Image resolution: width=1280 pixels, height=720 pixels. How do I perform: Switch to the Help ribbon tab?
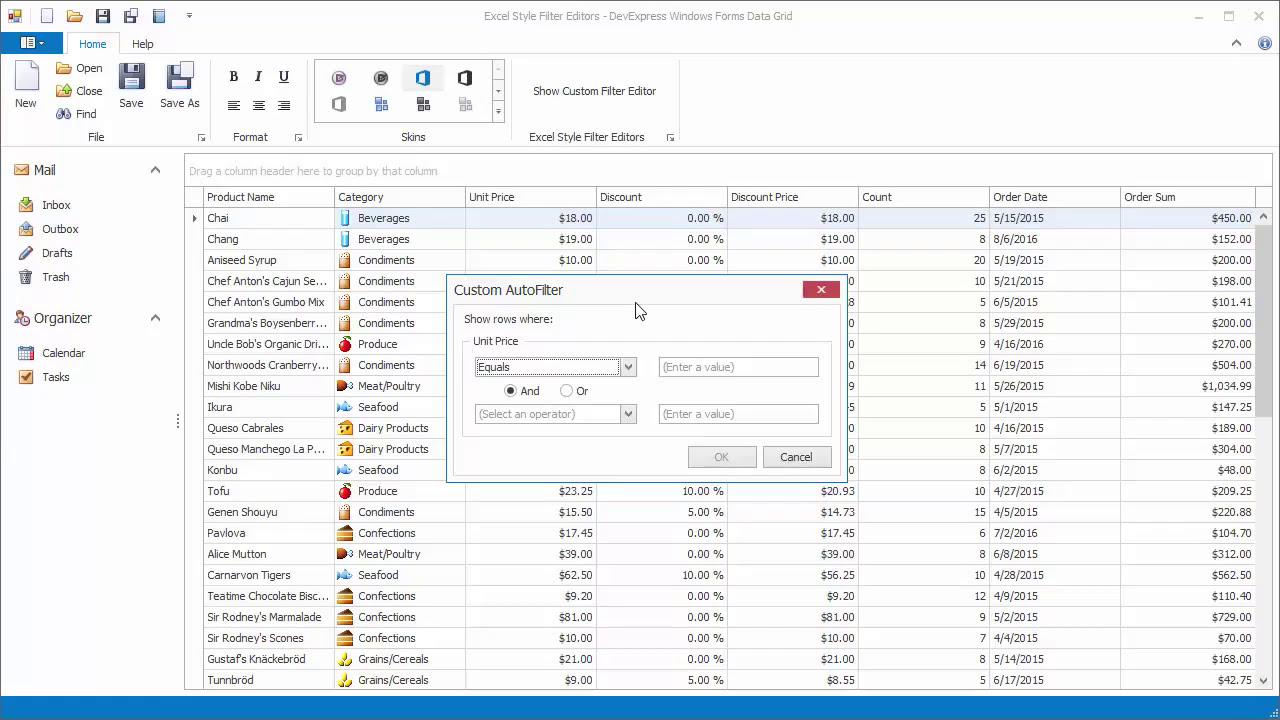pos(143,44)
